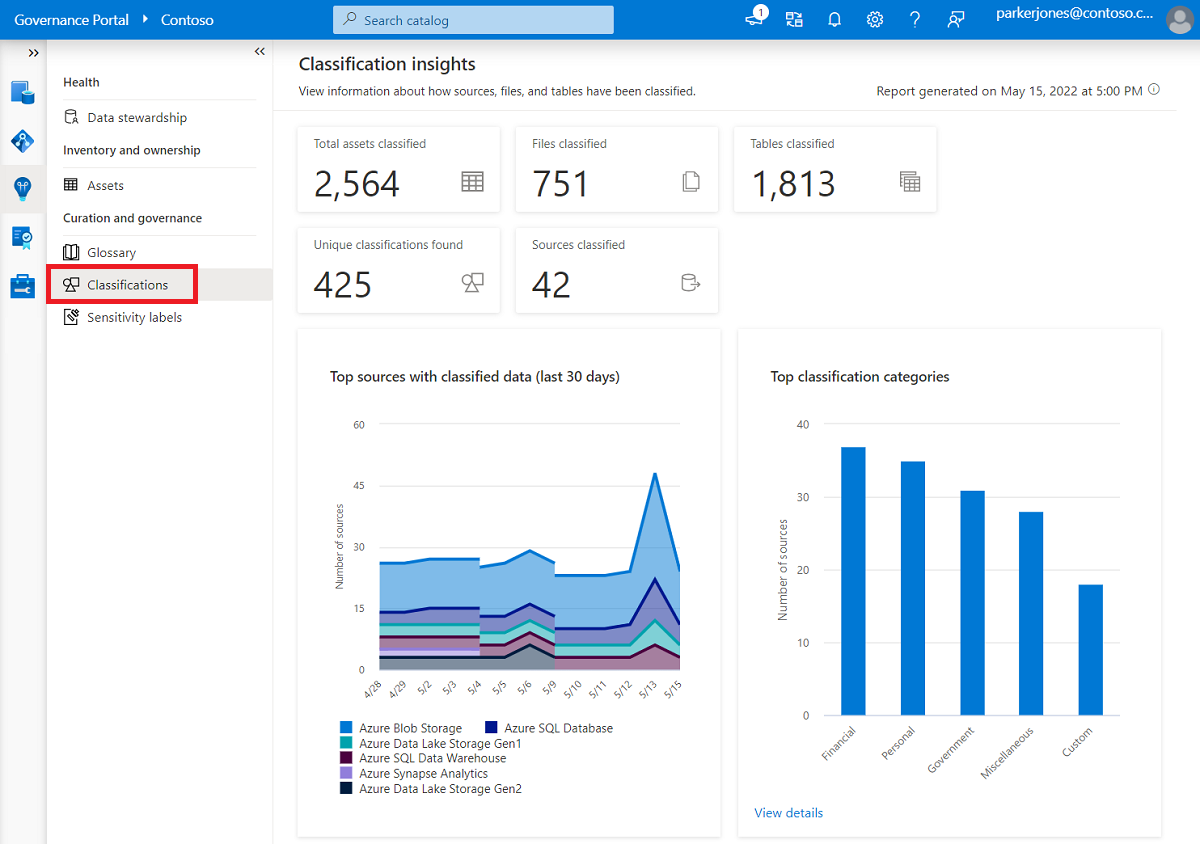Open the Total assets classified tile
The width and height of the screenshot is (1200, 844).
398,169
